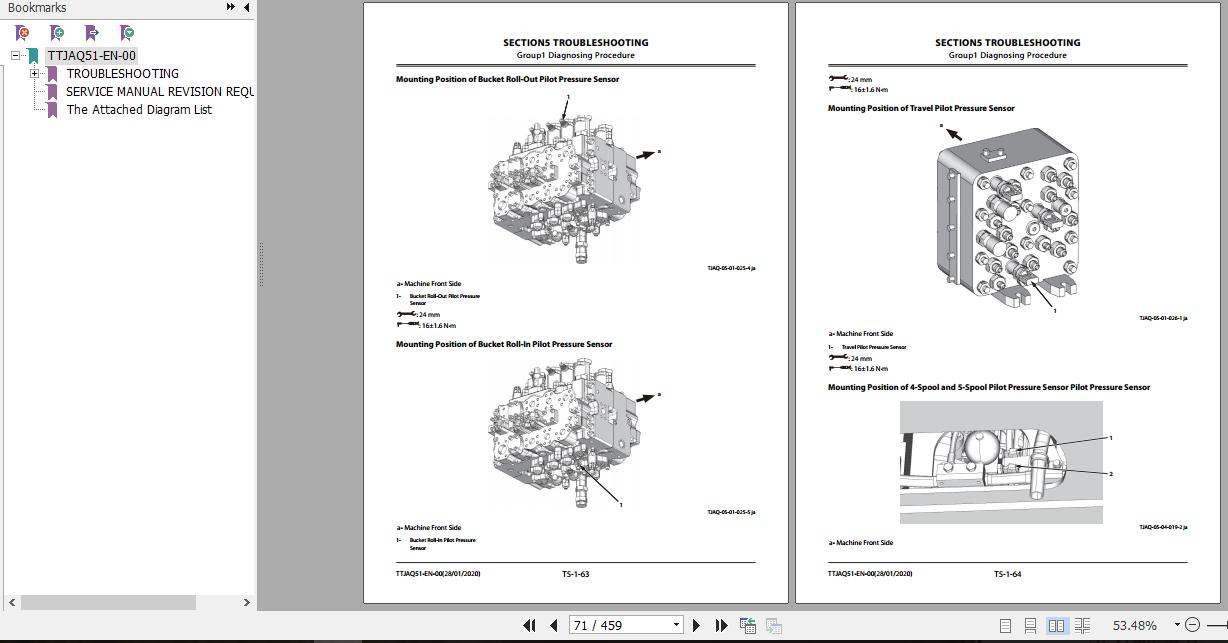Viewport: 1228px width, 643px height.
Task: Click the right arrow of bookmarks horizontal scrollbar
Action: tap(247, 603)
